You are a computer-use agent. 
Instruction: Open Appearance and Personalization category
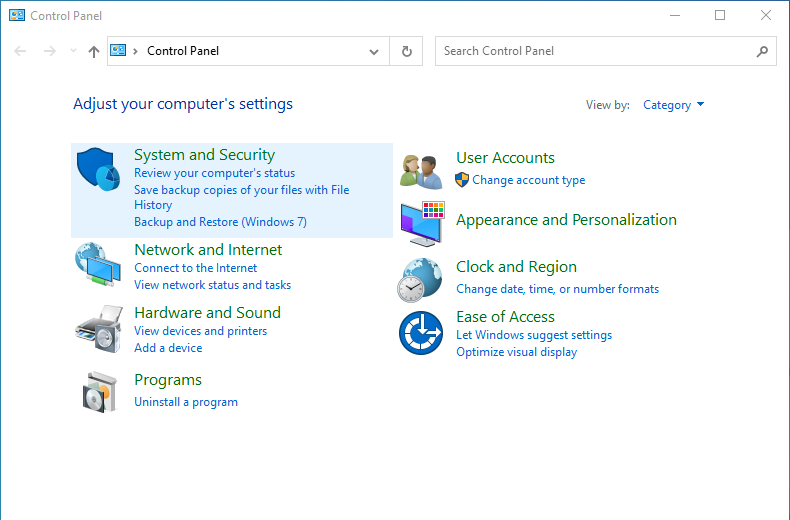(x=566, y=220)
